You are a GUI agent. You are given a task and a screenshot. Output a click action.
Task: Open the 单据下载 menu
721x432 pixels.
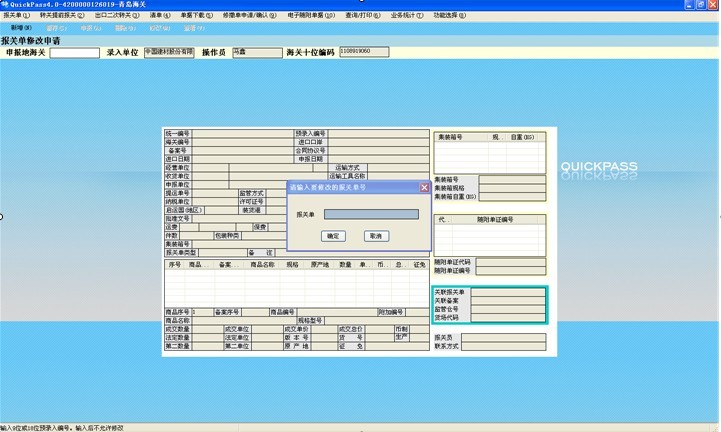198,16
